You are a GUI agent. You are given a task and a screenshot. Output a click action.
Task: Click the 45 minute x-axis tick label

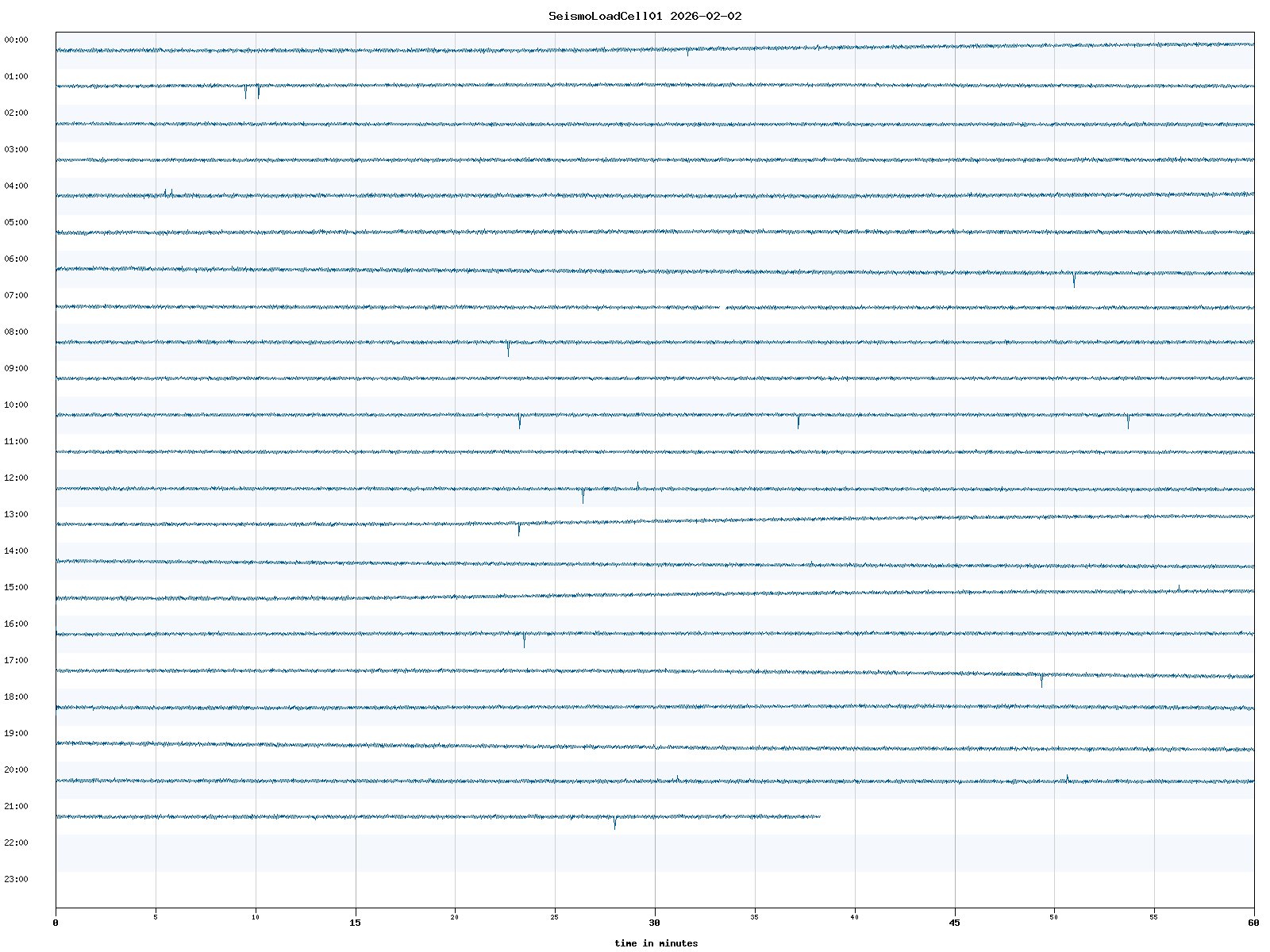point(955,923)
